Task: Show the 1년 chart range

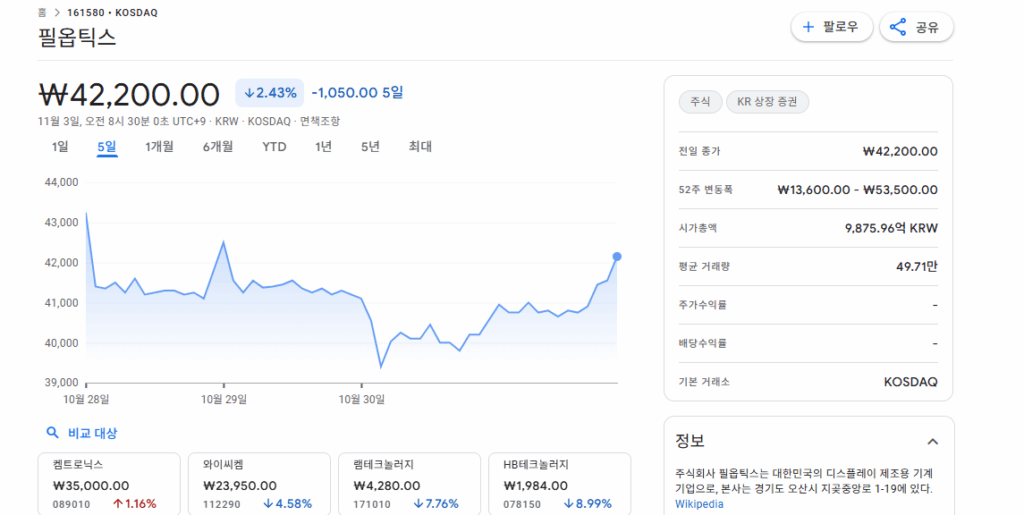Action: tap(323, 147)
